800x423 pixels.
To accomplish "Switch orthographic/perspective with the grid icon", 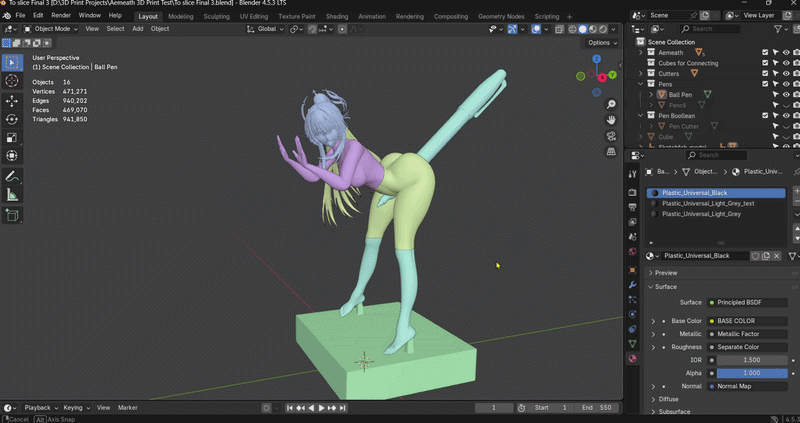I will click(611, 152).
